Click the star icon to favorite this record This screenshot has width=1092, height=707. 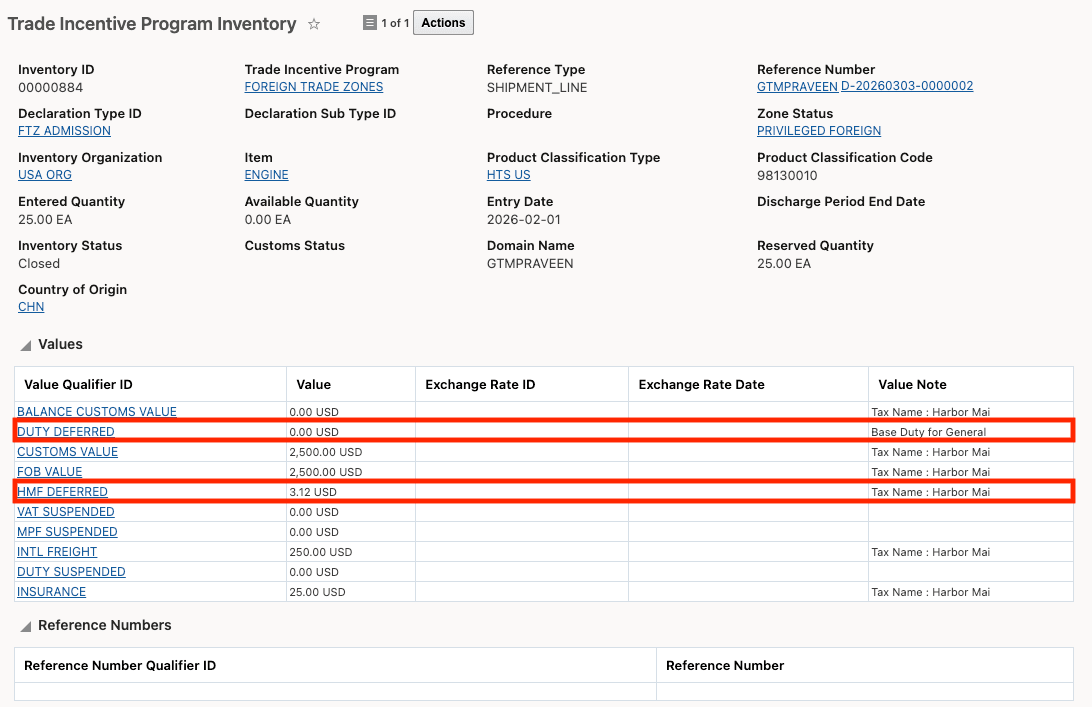tap(313, 23)
